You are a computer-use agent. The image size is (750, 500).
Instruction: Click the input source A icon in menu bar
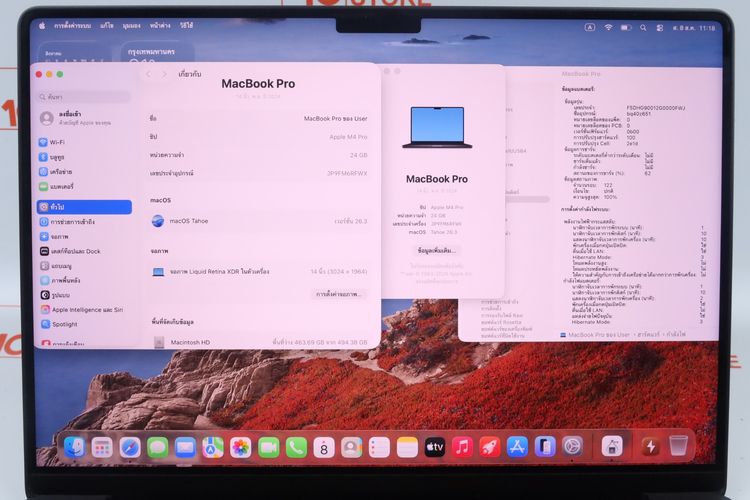tap(590, 27)
